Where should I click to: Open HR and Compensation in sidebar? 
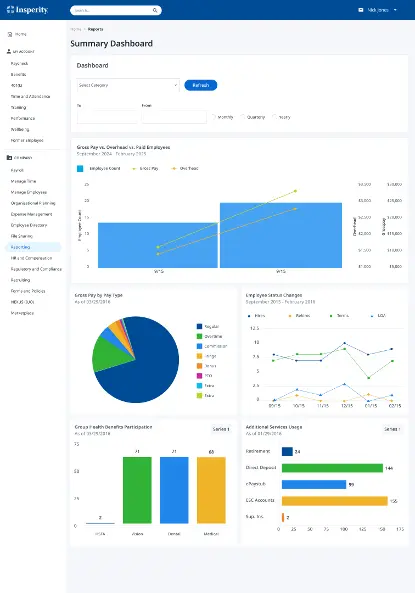(31, 258)
